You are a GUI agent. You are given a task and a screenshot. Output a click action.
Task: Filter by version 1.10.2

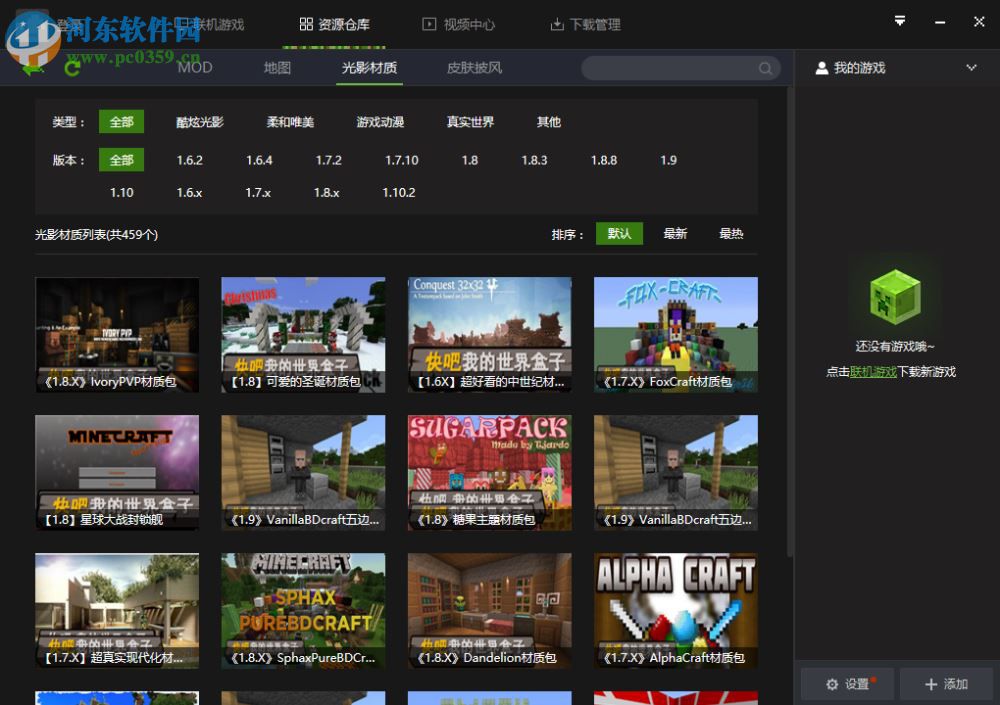[399, 192]
